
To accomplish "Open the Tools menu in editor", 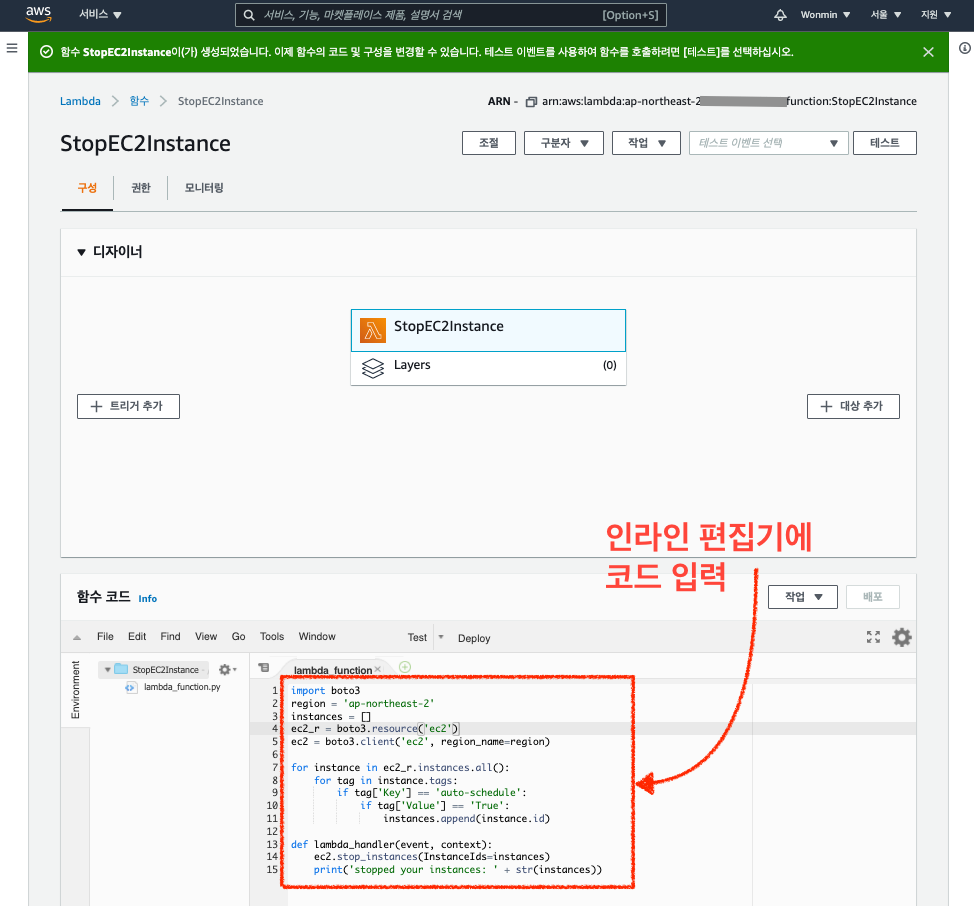I will click(x=272, y=636).
